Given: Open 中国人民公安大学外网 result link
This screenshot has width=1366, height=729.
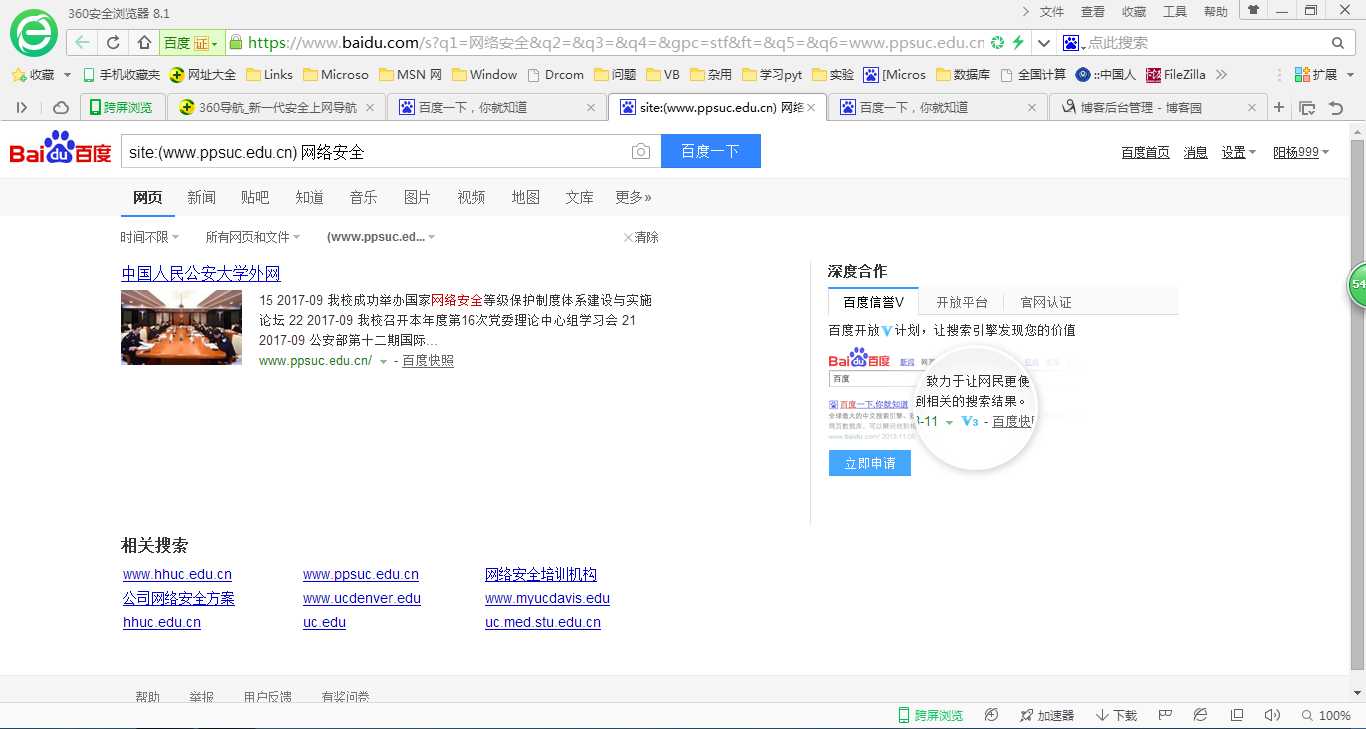Looking at the screenshot, I should click(x=201, y=273).
